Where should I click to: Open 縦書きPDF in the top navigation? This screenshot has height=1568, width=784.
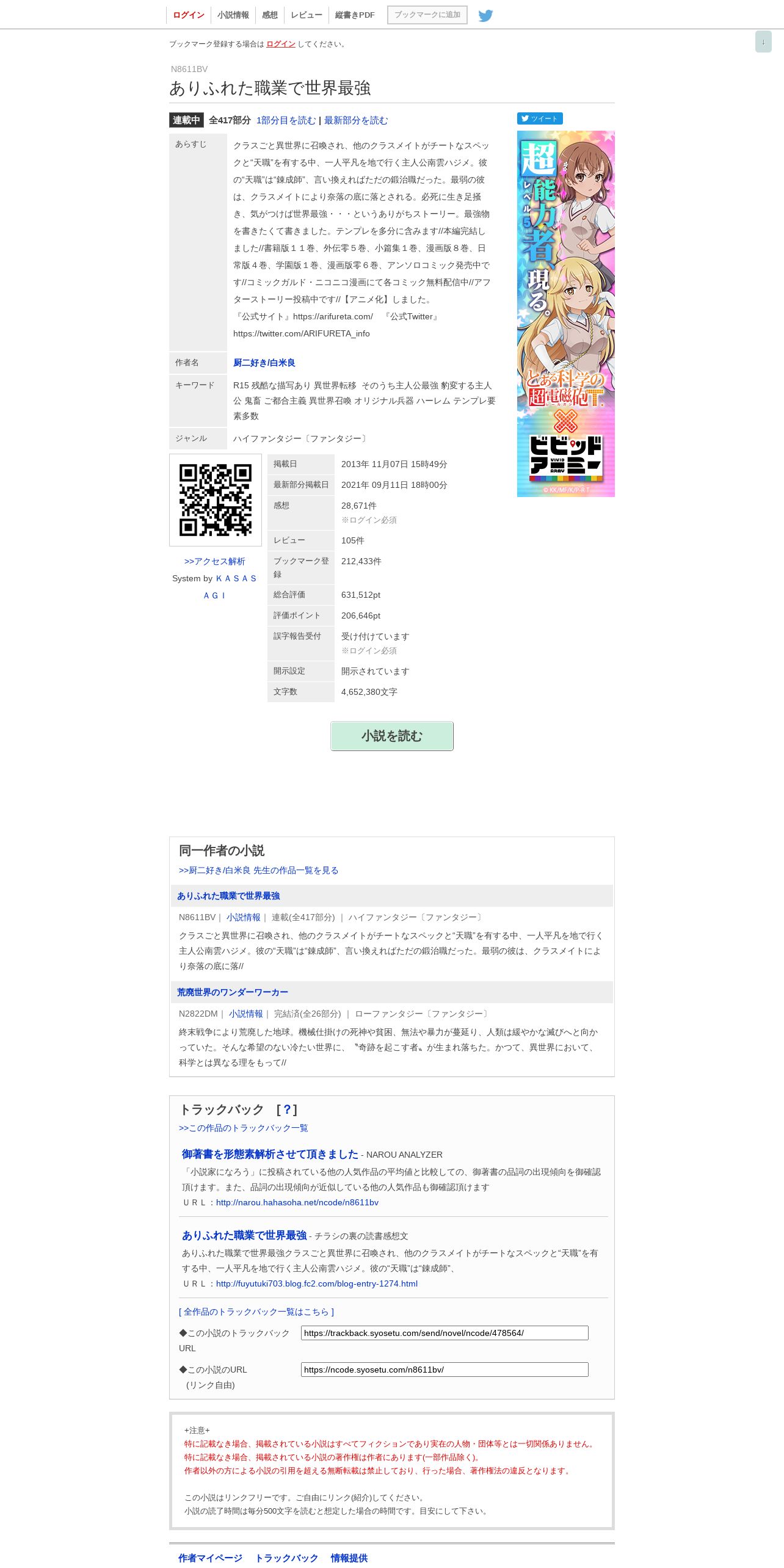coord(355,15)
